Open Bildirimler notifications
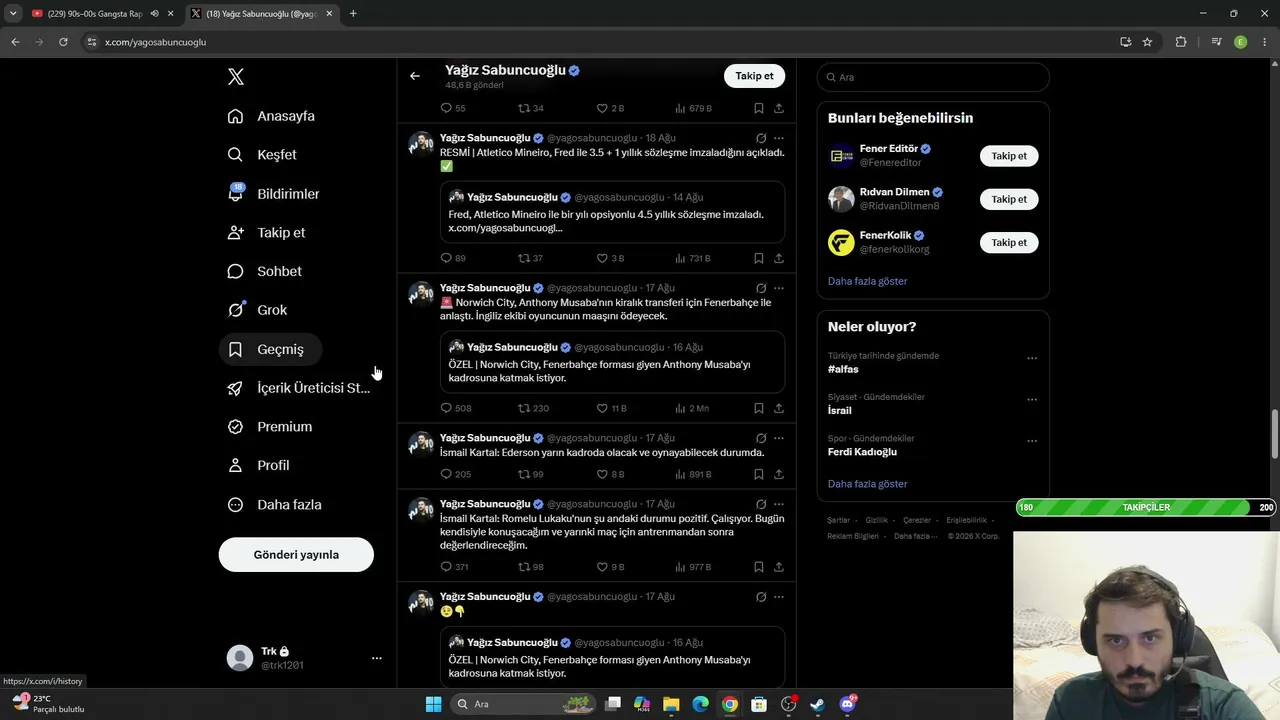Screen dimensions: 1280x720 [x=274, y=194]
